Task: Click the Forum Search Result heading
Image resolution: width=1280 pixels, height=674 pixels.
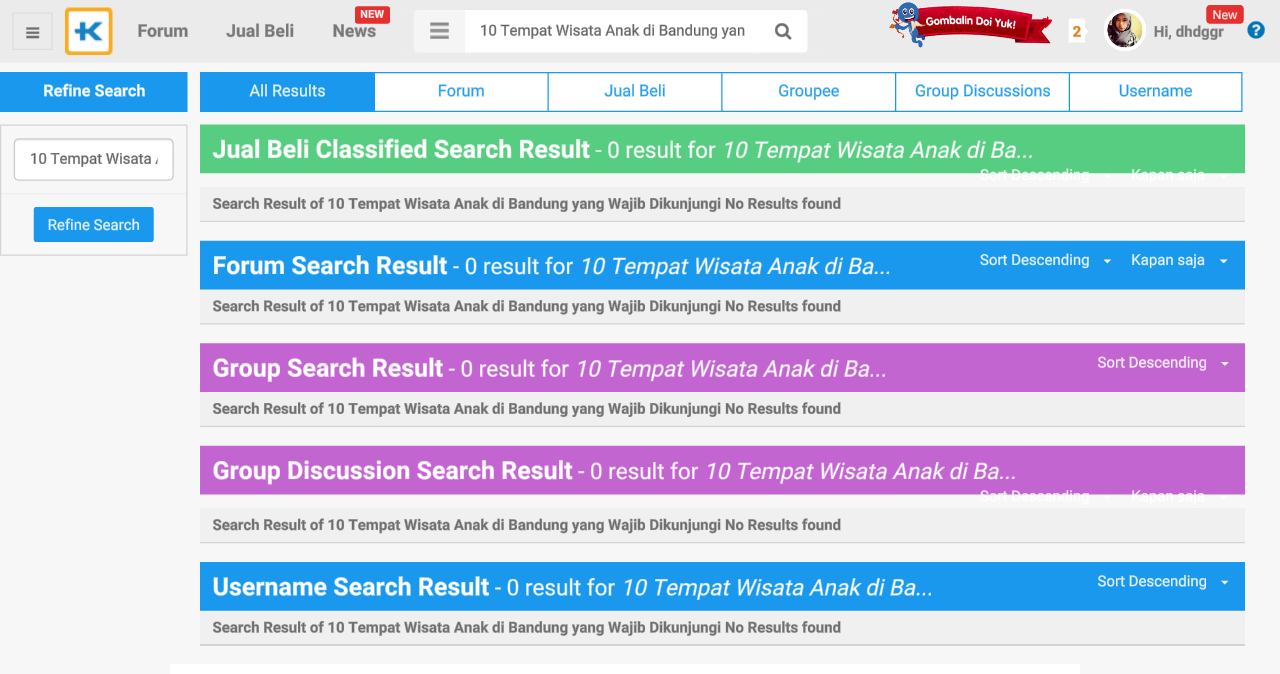Action: pos(330,266)
